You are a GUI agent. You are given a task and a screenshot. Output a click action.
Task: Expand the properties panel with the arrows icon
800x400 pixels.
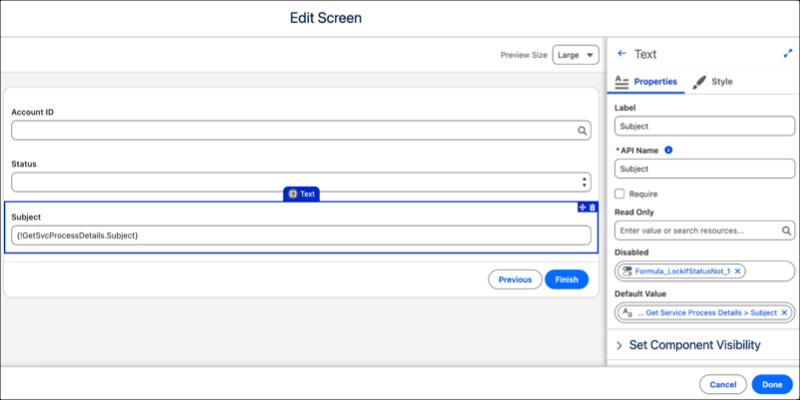click(x=788, y=54)
